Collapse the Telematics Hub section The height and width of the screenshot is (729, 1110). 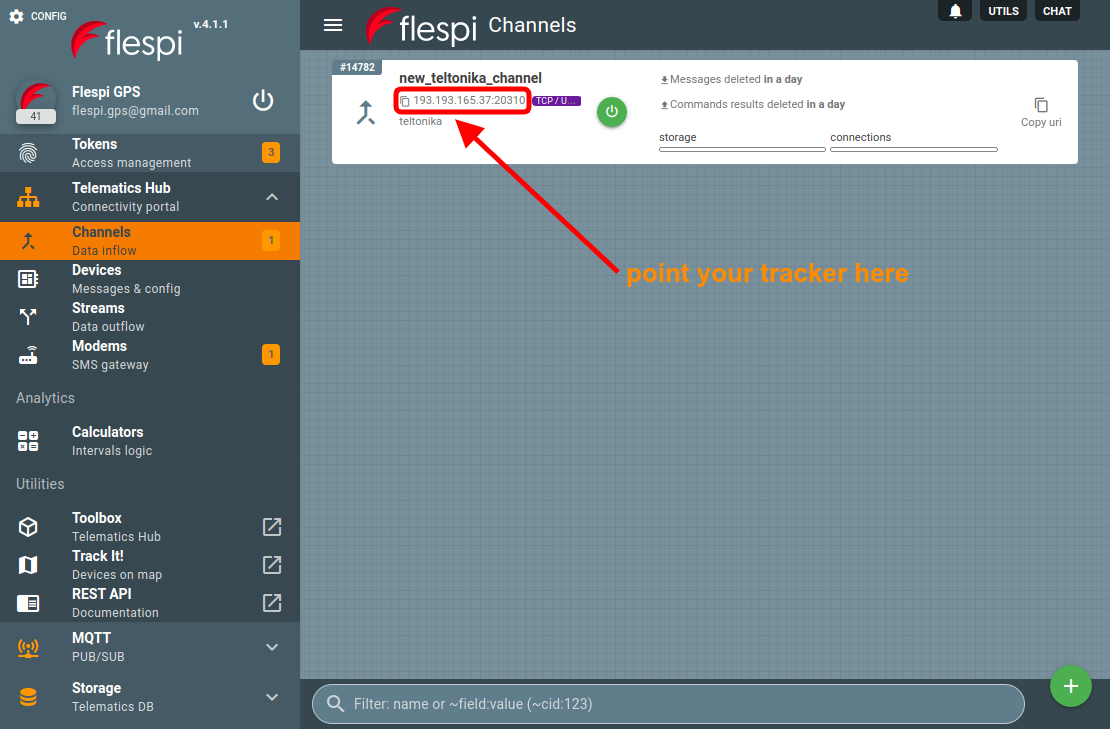[272, 197]
